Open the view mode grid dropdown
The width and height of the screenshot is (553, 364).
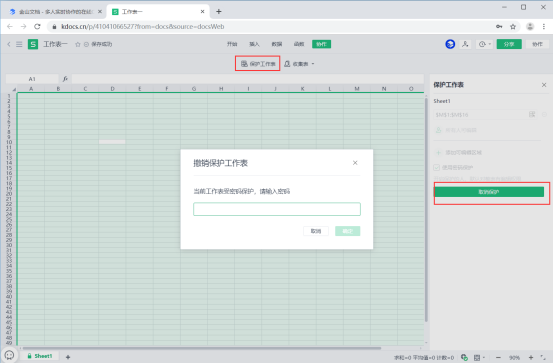pyautogui.click(x=479, y=358)
